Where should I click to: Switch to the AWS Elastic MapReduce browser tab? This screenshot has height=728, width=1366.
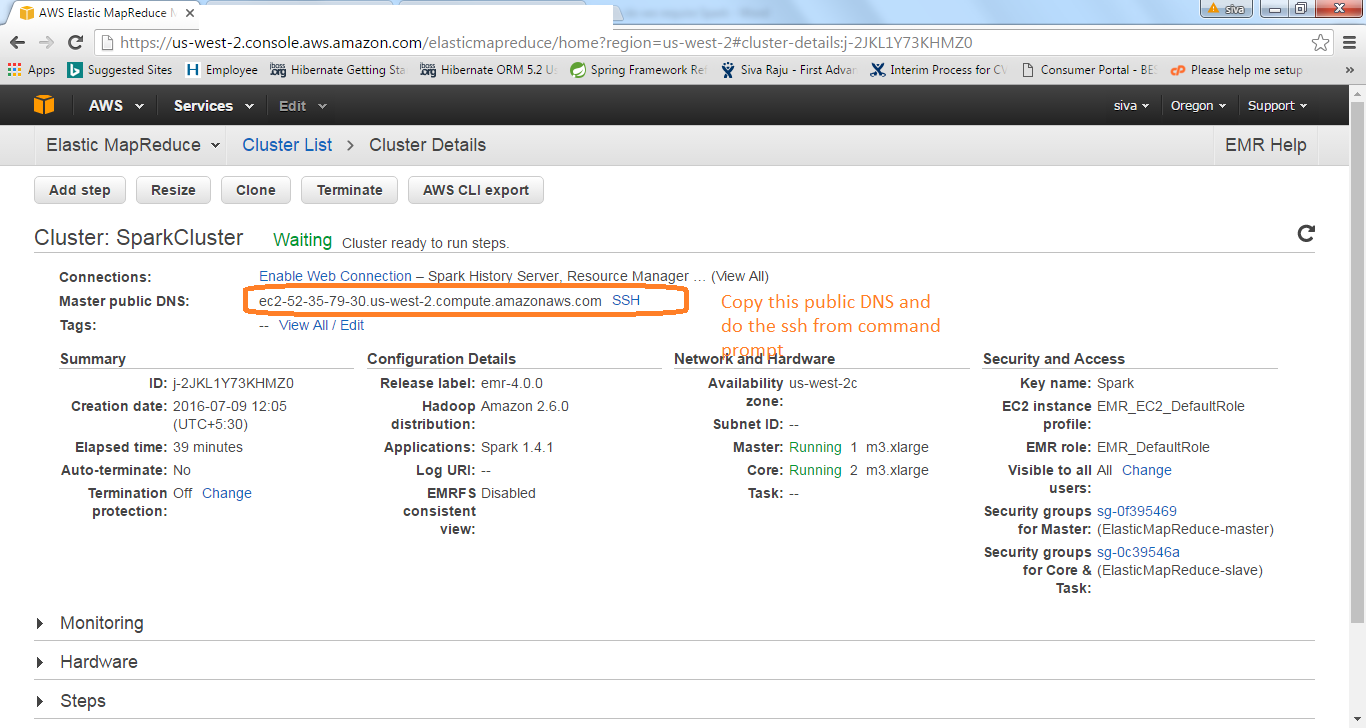tap(90, 13)
